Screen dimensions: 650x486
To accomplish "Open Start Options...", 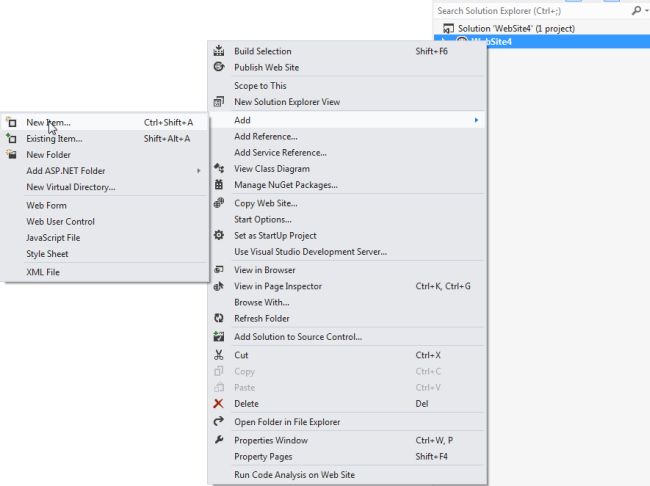I will pyautogui.click(x=347, y=219).
